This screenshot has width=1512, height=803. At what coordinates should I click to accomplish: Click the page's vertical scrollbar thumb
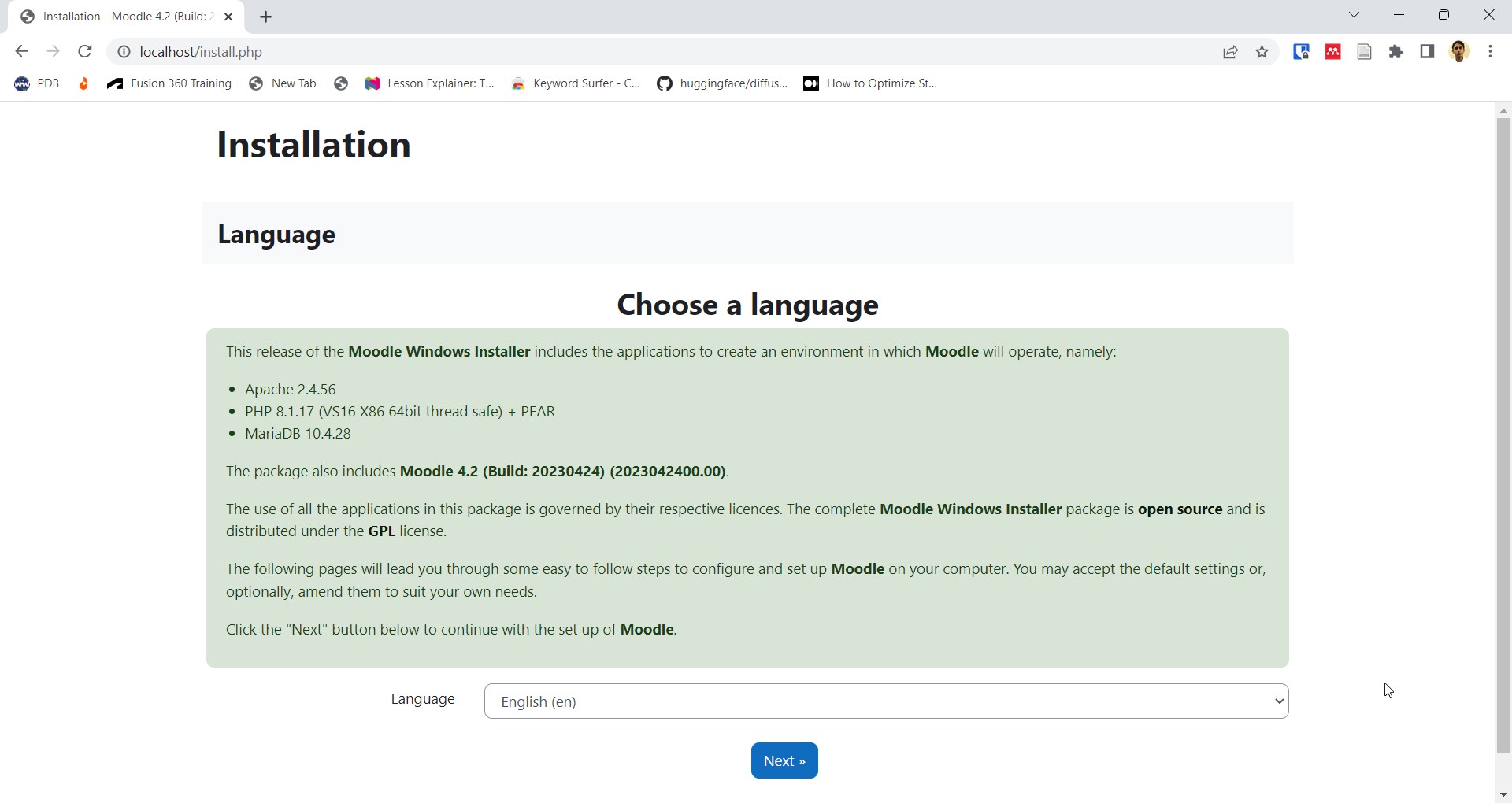click(x=1503, y=435)
